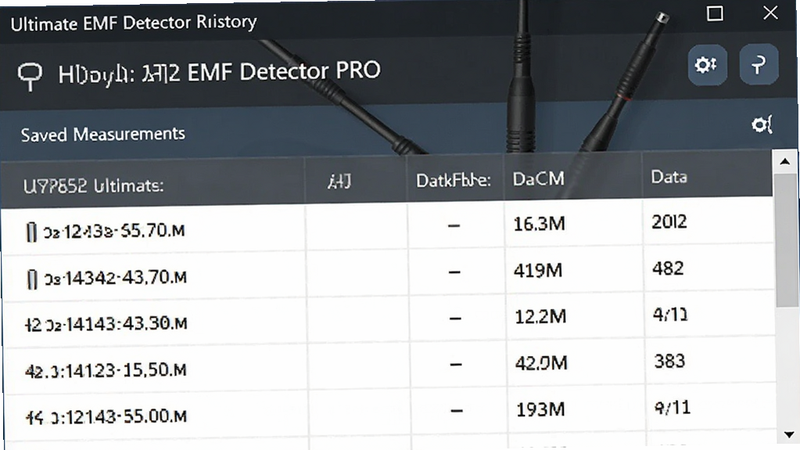The image size is (800, 450).
Task: Select the 482 data cell
Action: [x=668, y=268]
